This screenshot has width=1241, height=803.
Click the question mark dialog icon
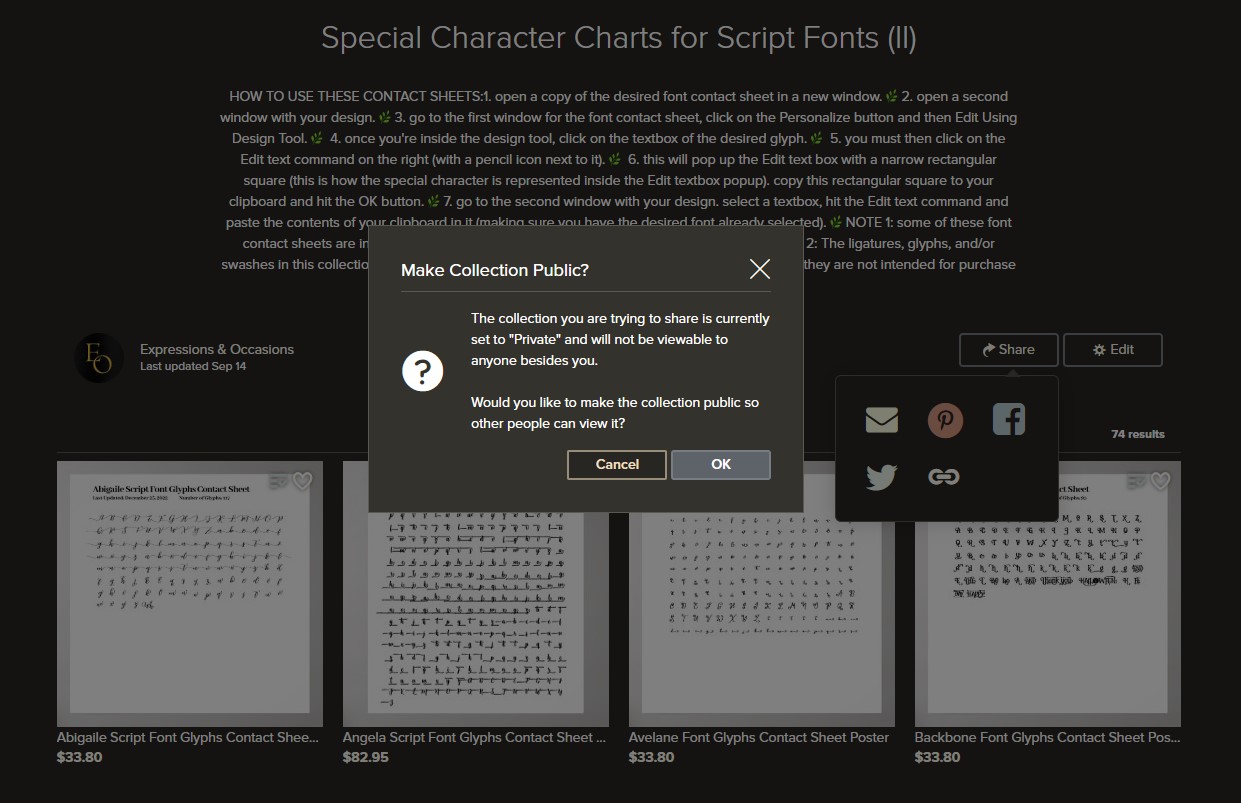[x=422, y=372]
